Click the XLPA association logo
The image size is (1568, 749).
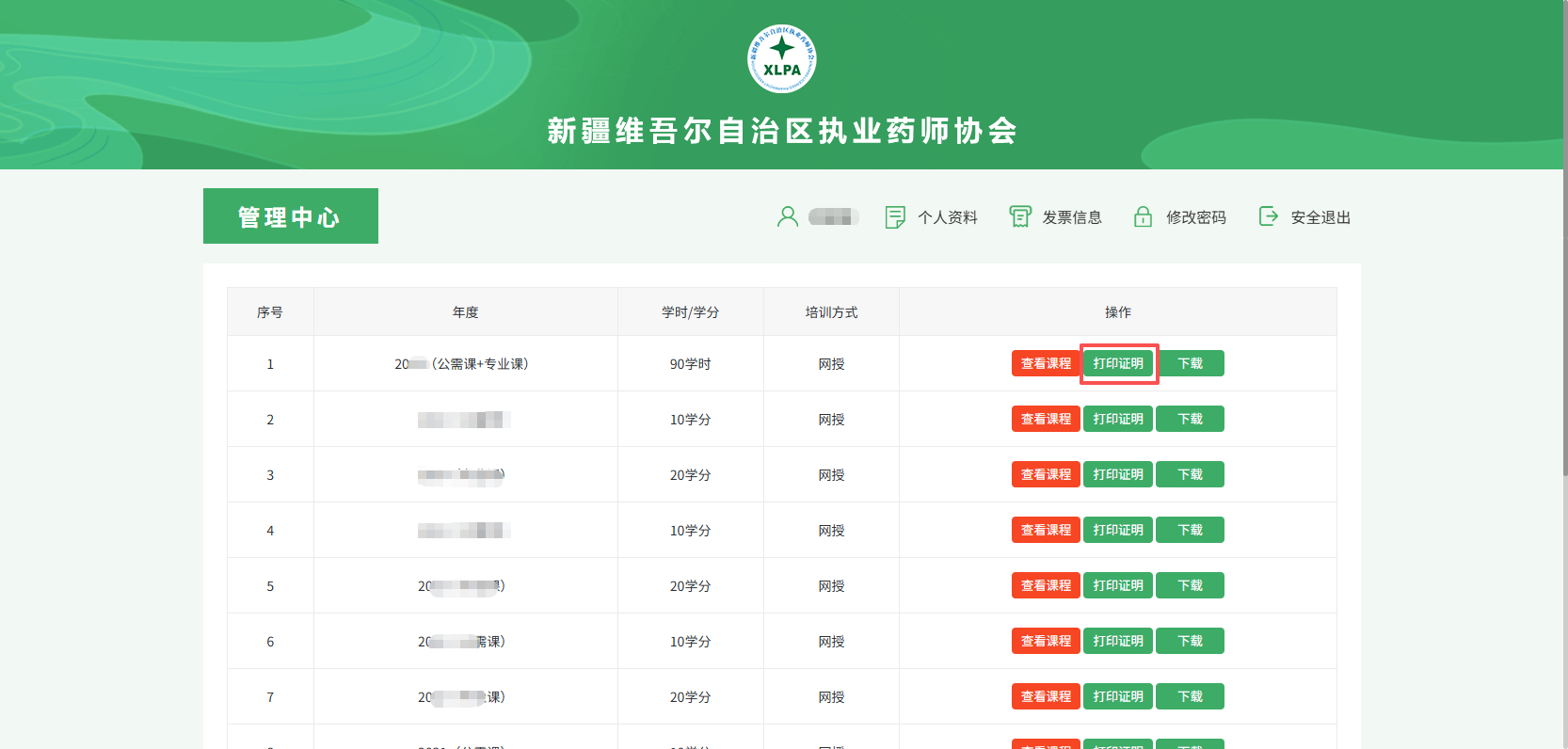click(x=781, y=58)
